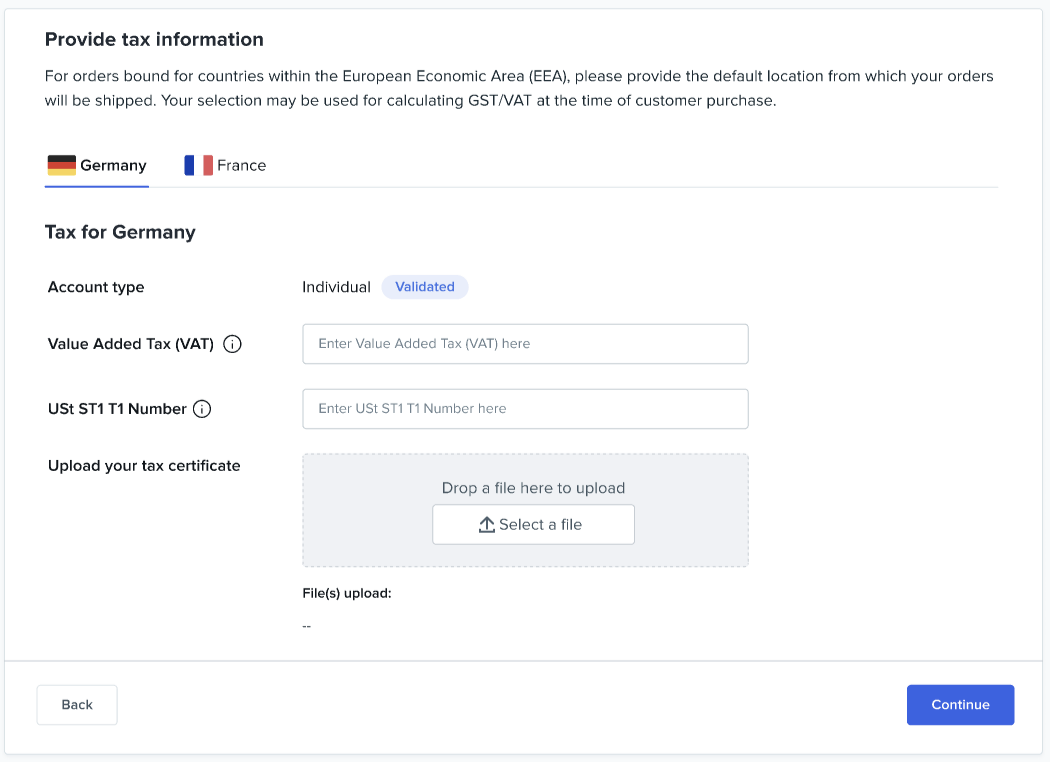1050x762 pixels.
Task: Click the 'Account type' label
Action: pos(96,287)
